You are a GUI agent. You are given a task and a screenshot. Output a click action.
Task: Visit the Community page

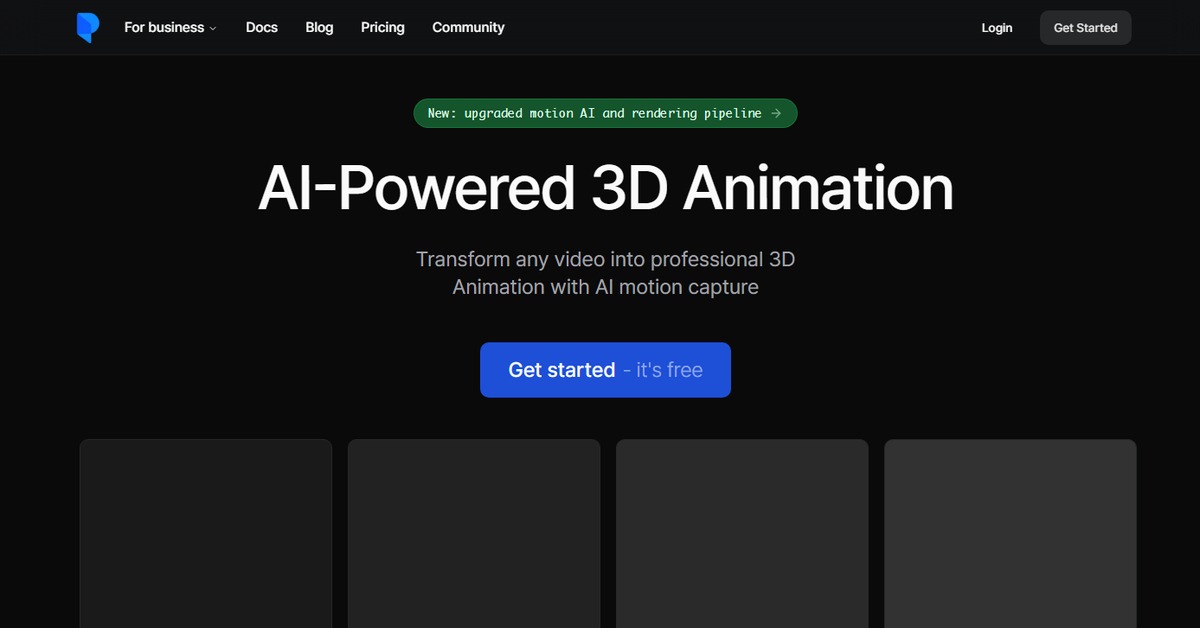click(x=468, y=28)
